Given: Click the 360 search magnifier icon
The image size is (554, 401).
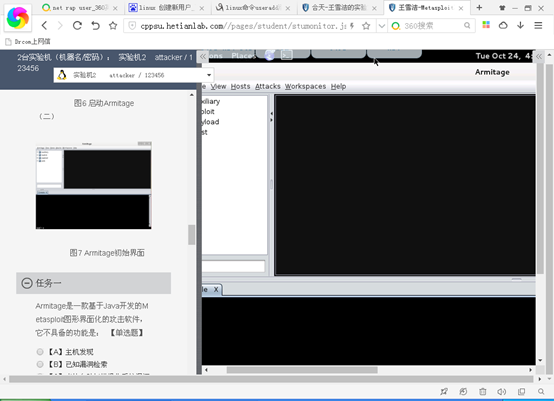Looking at the screenshot, I should coord(467,25).
